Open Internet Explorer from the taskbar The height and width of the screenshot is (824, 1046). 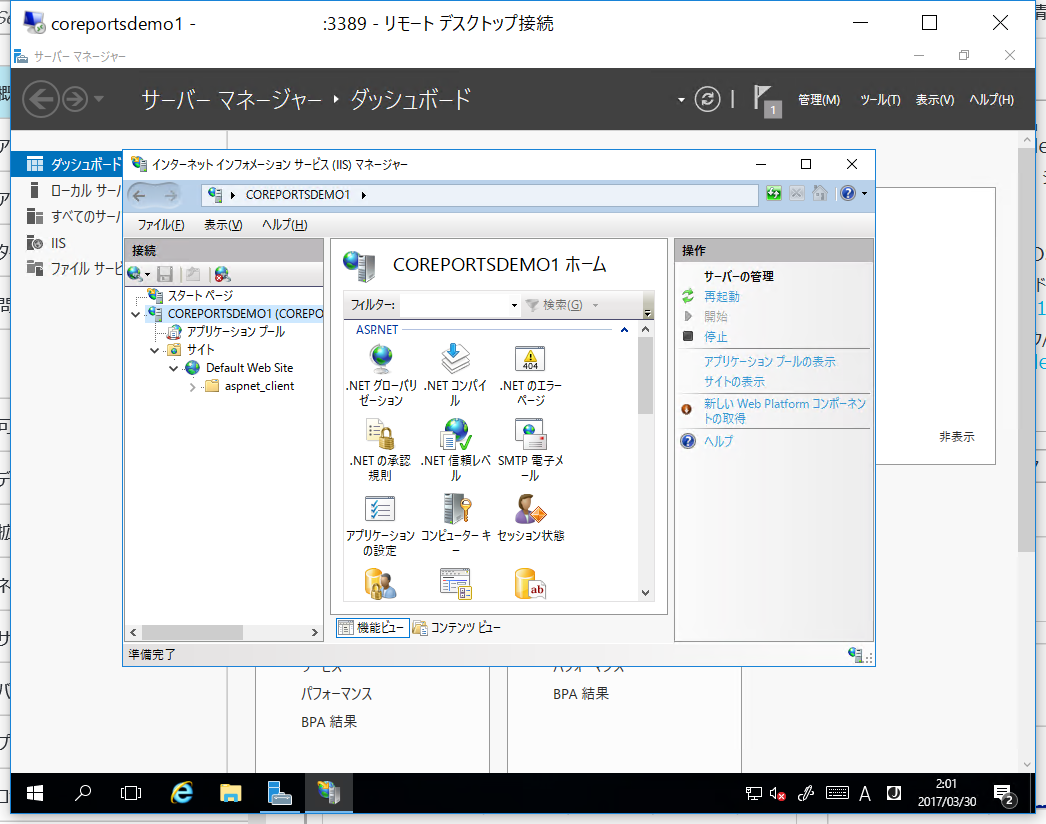(181, 793)
